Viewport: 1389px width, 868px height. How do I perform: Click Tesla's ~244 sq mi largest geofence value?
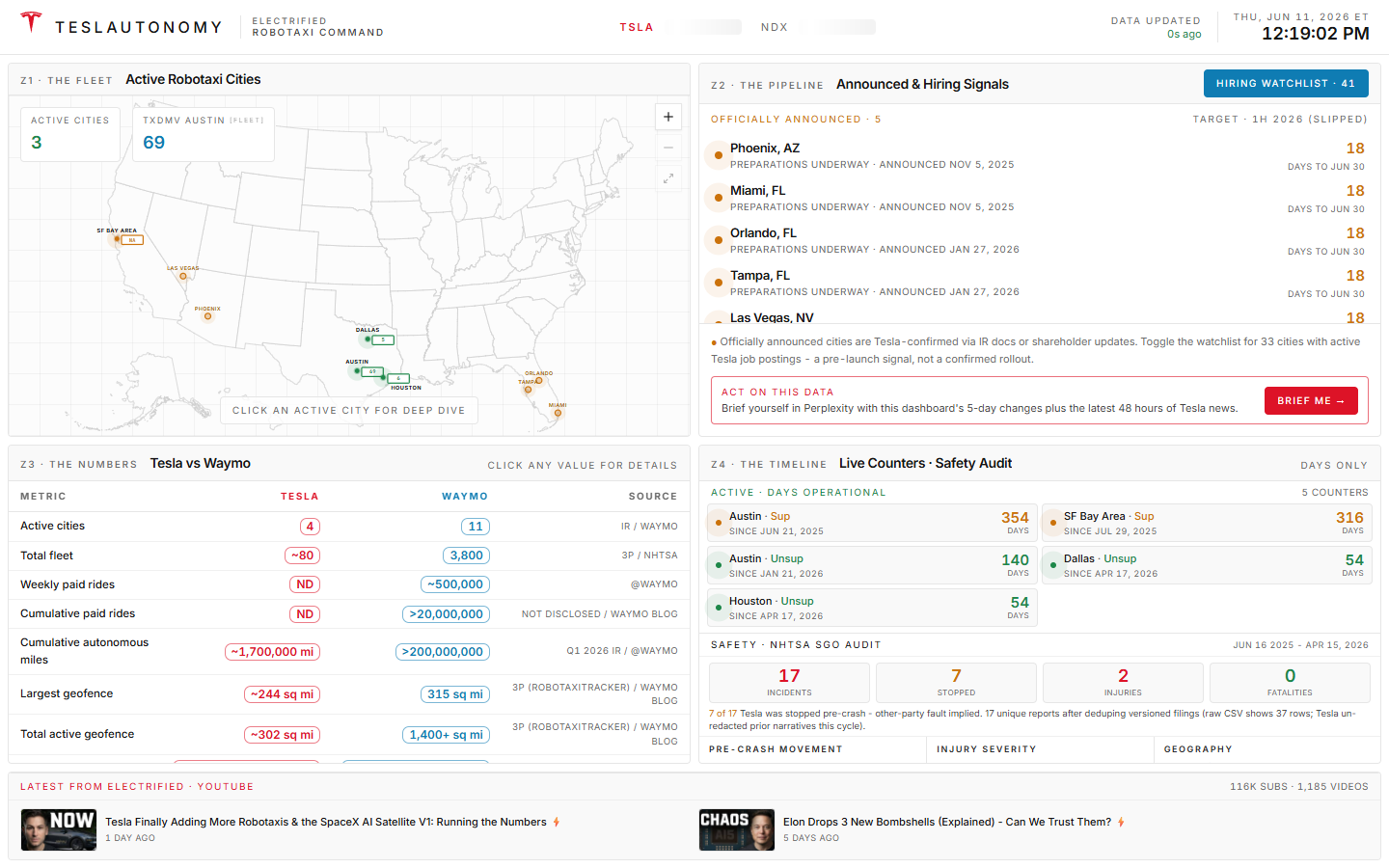pos(282,694)
